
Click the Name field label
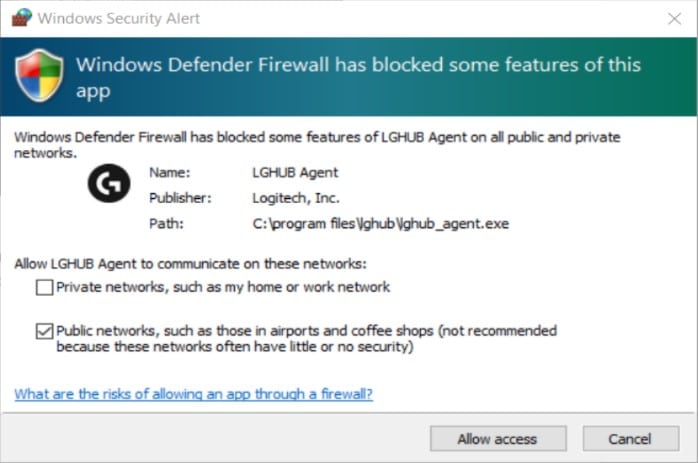[x=169, y=172]
